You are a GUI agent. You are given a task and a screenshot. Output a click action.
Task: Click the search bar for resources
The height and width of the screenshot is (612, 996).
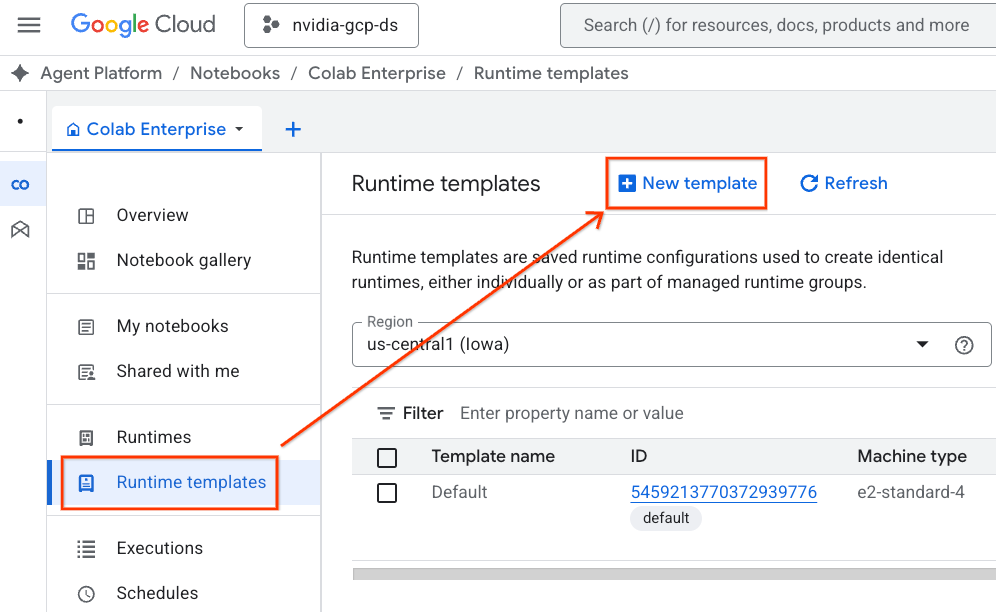click(777, 25)
